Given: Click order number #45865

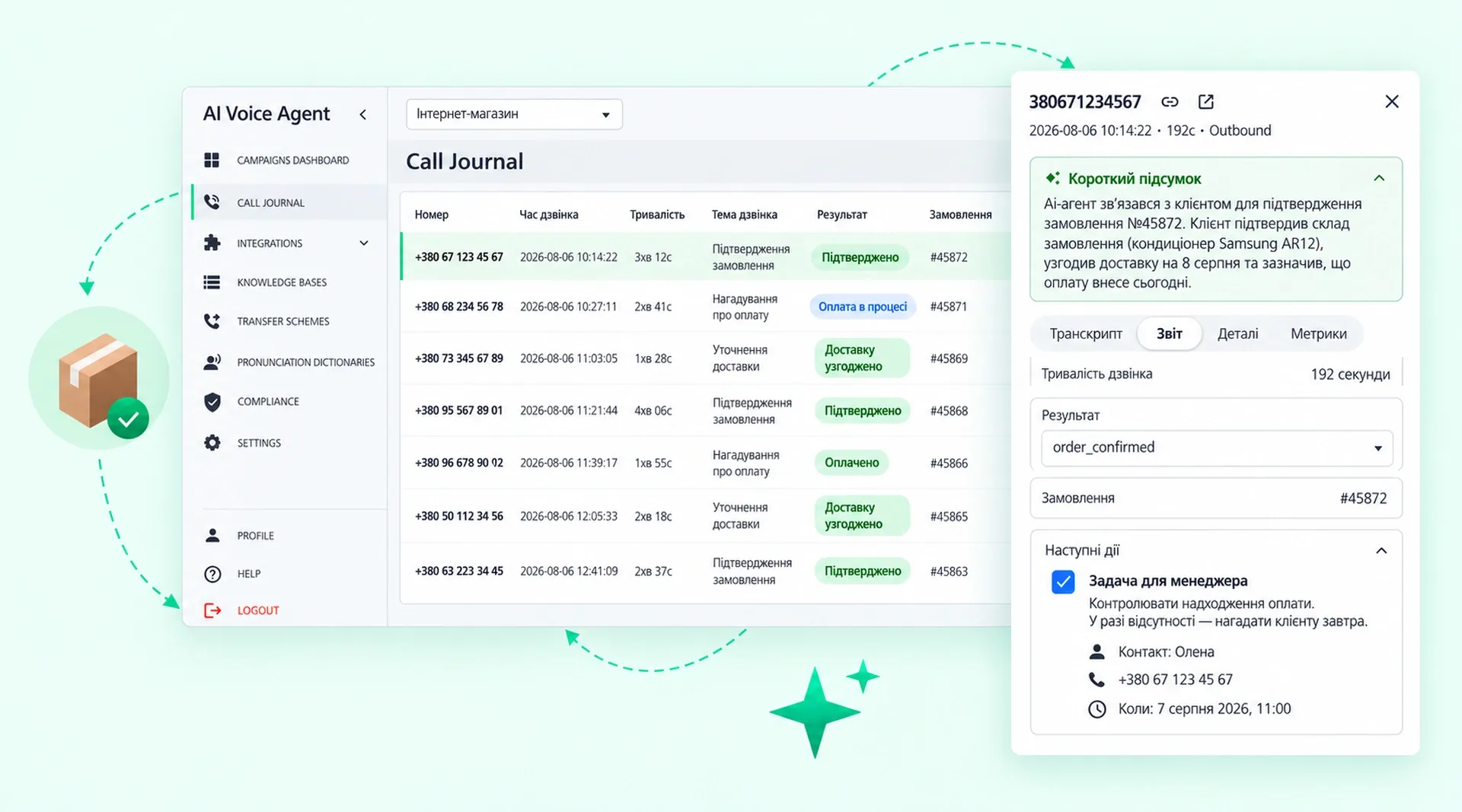Looking at the screenshot, I should pyautogui.click(x=949, y=516).
